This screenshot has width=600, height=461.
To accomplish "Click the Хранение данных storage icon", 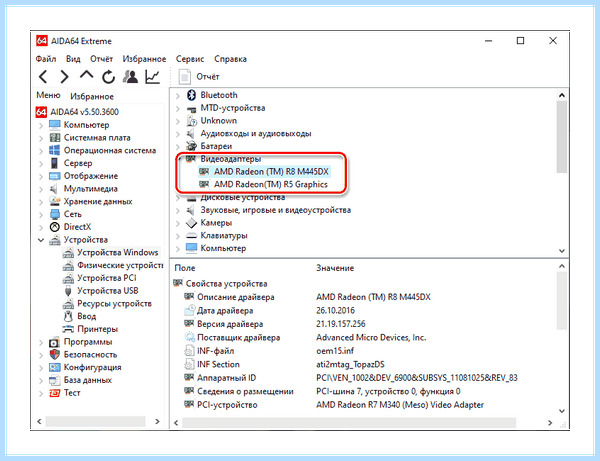I will [x=55, y=201].
